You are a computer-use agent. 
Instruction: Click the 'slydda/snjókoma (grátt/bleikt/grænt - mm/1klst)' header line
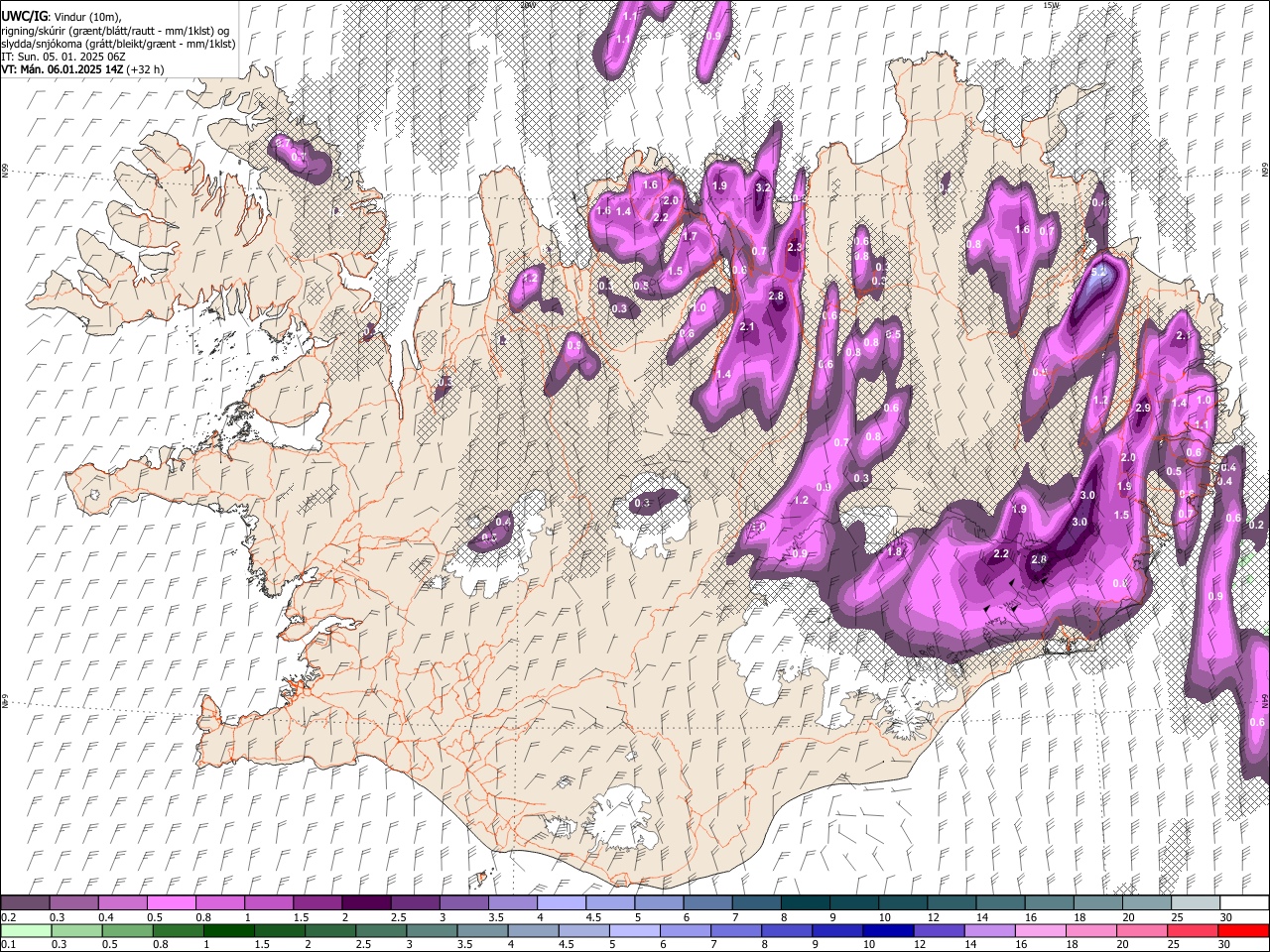pyautogui.click(x=118, y=44)
